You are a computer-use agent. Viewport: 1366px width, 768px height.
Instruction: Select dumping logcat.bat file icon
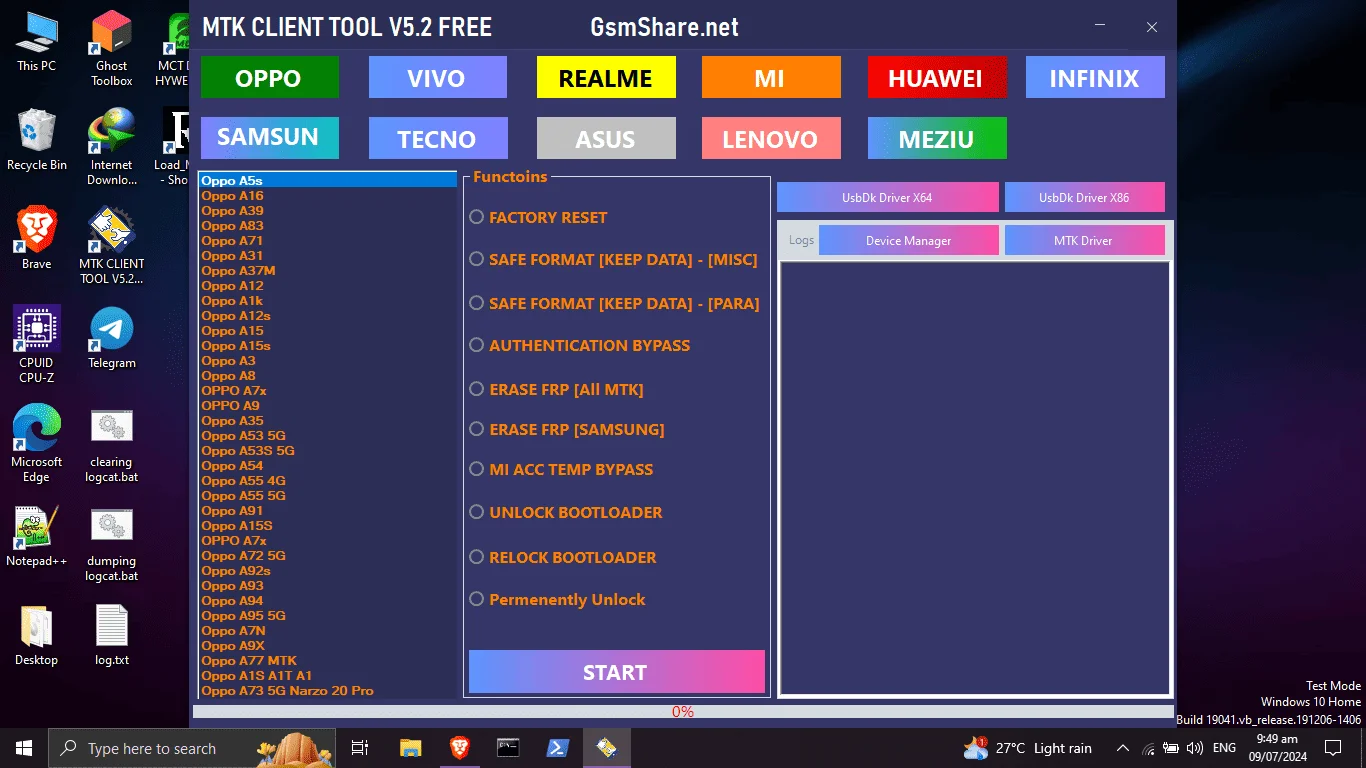(111, 543)
